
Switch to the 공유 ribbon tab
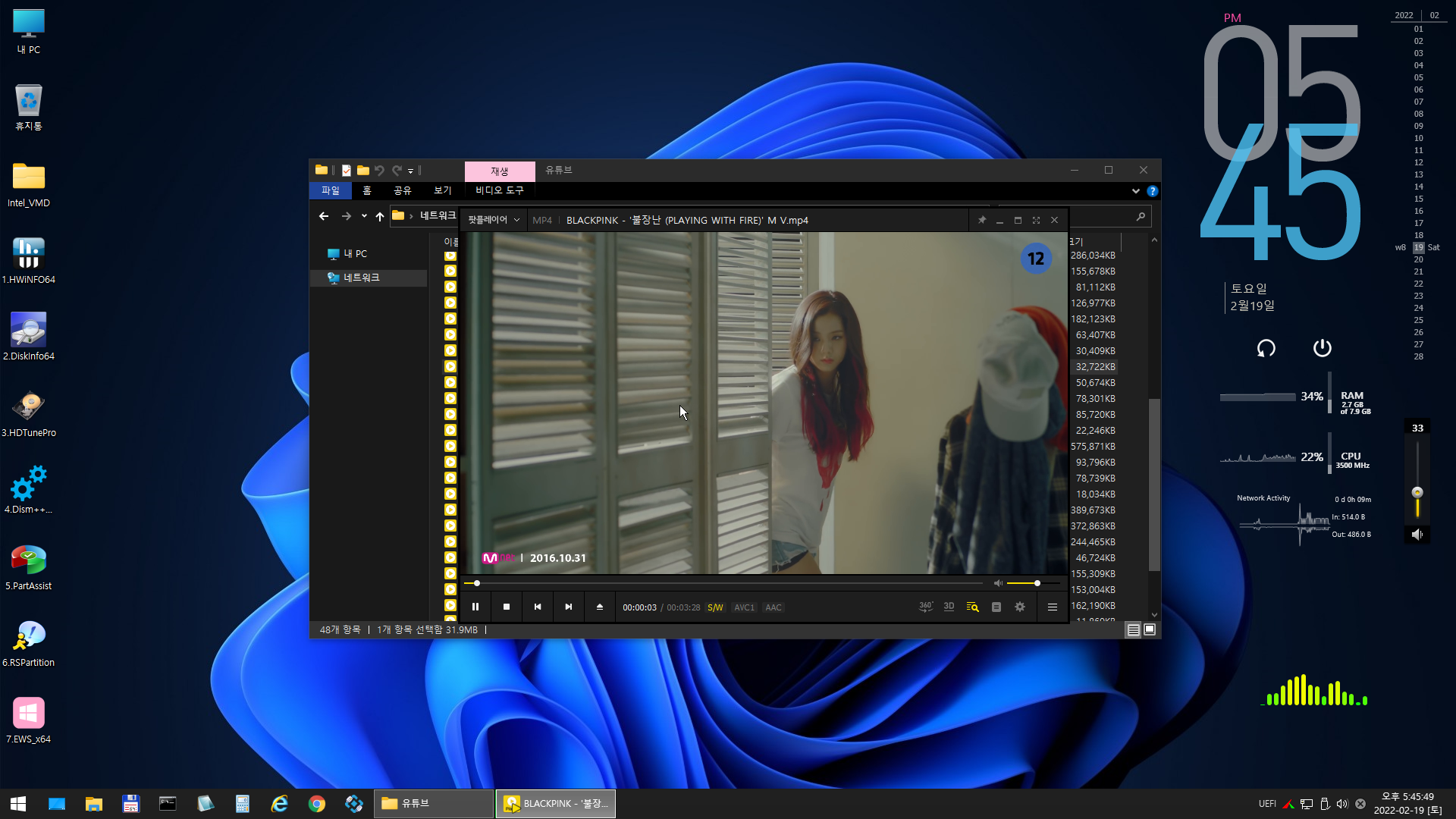point(403,190)
